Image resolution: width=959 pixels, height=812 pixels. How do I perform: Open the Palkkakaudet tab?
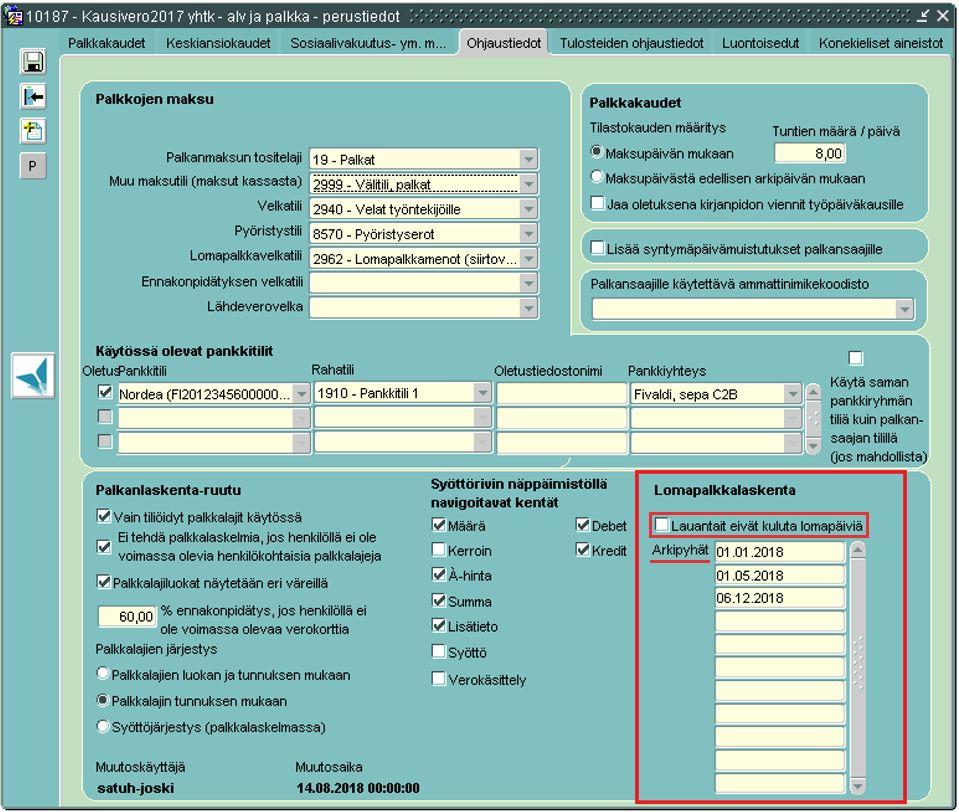tap(106, 43)
